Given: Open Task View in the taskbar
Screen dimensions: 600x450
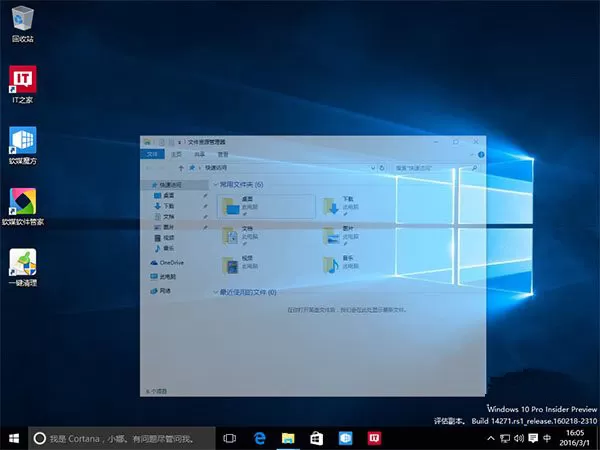Looking at the screenshot, I should pos(230,438).
